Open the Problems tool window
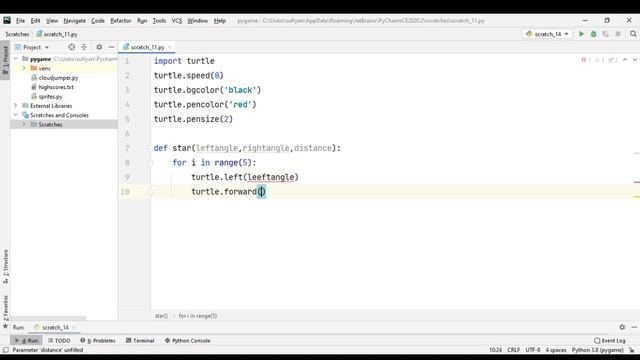This screenshot has height=360, width=640. click(98, 340)
